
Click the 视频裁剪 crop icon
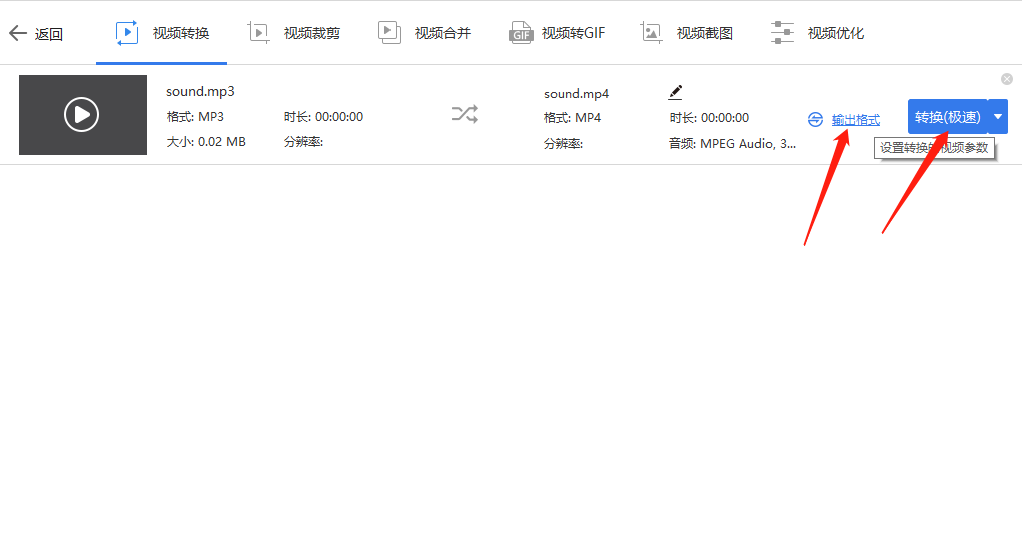coord(259,33)
